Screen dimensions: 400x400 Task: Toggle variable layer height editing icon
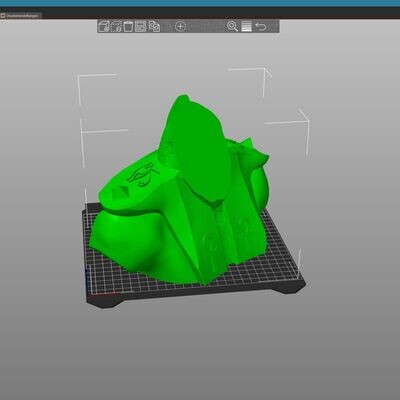pyautogui.click(x=246, y=26)
